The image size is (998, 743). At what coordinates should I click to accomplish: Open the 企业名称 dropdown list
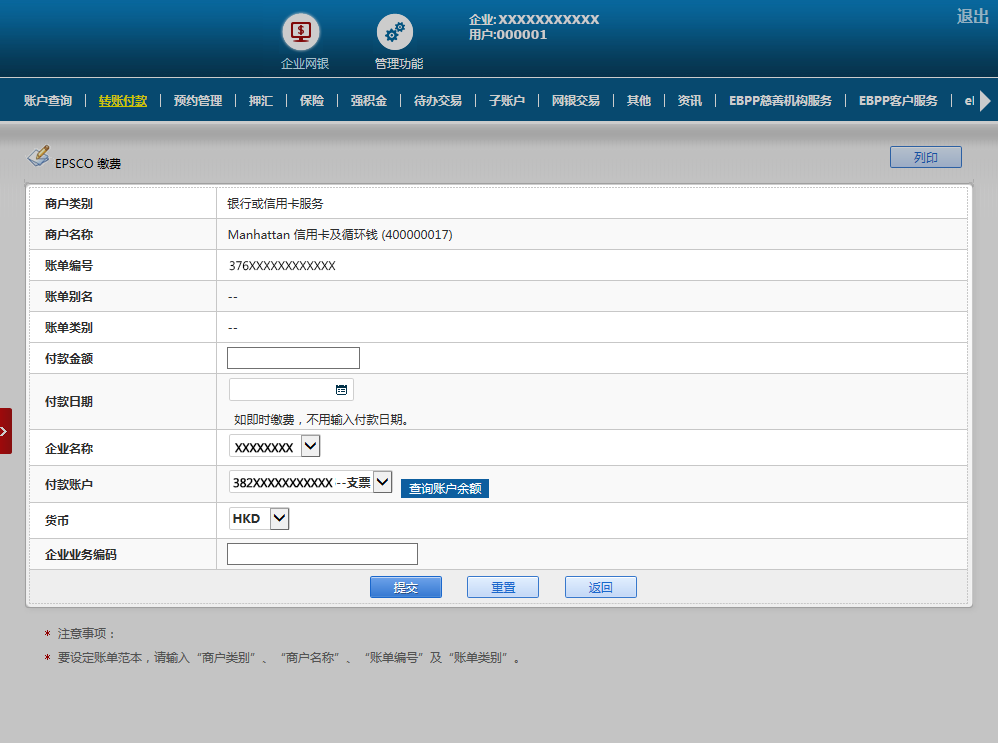point(310,446)
